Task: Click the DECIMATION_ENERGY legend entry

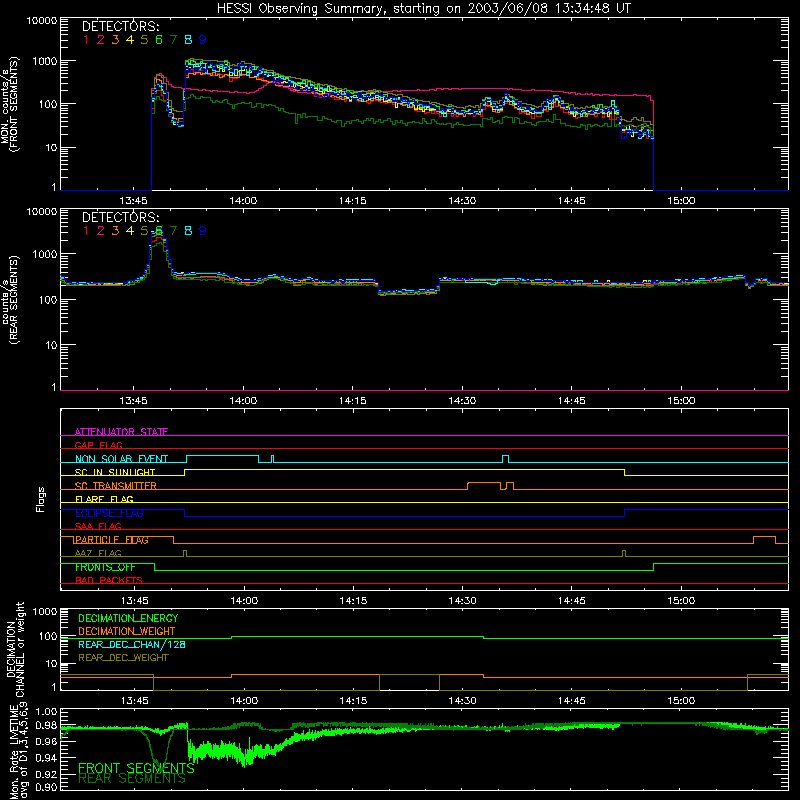Action: point(128,618)
